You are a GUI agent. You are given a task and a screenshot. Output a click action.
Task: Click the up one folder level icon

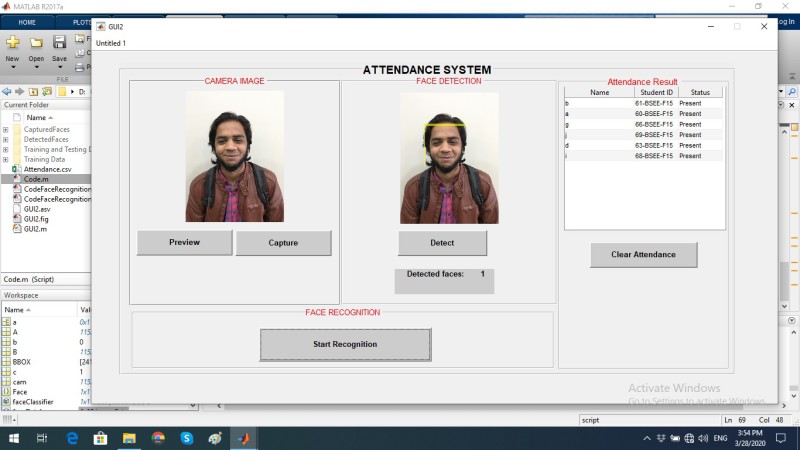click(33, 91)
